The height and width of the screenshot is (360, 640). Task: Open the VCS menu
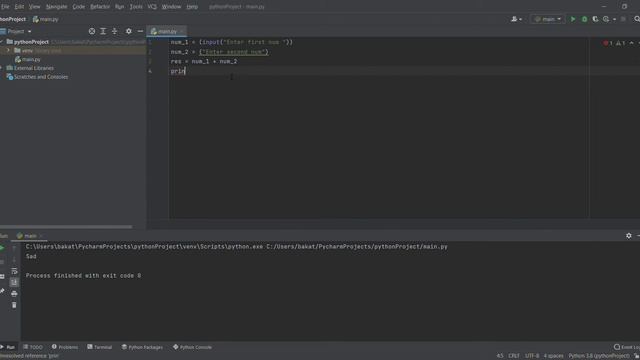pyautogui.click(x=152, y=7)
